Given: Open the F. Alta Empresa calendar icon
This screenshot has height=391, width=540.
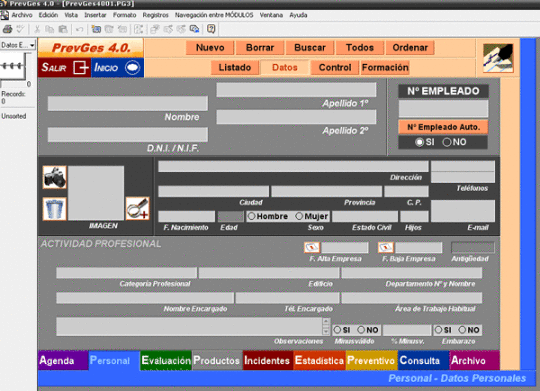Looking at the screenshot, I should point(312,247).
